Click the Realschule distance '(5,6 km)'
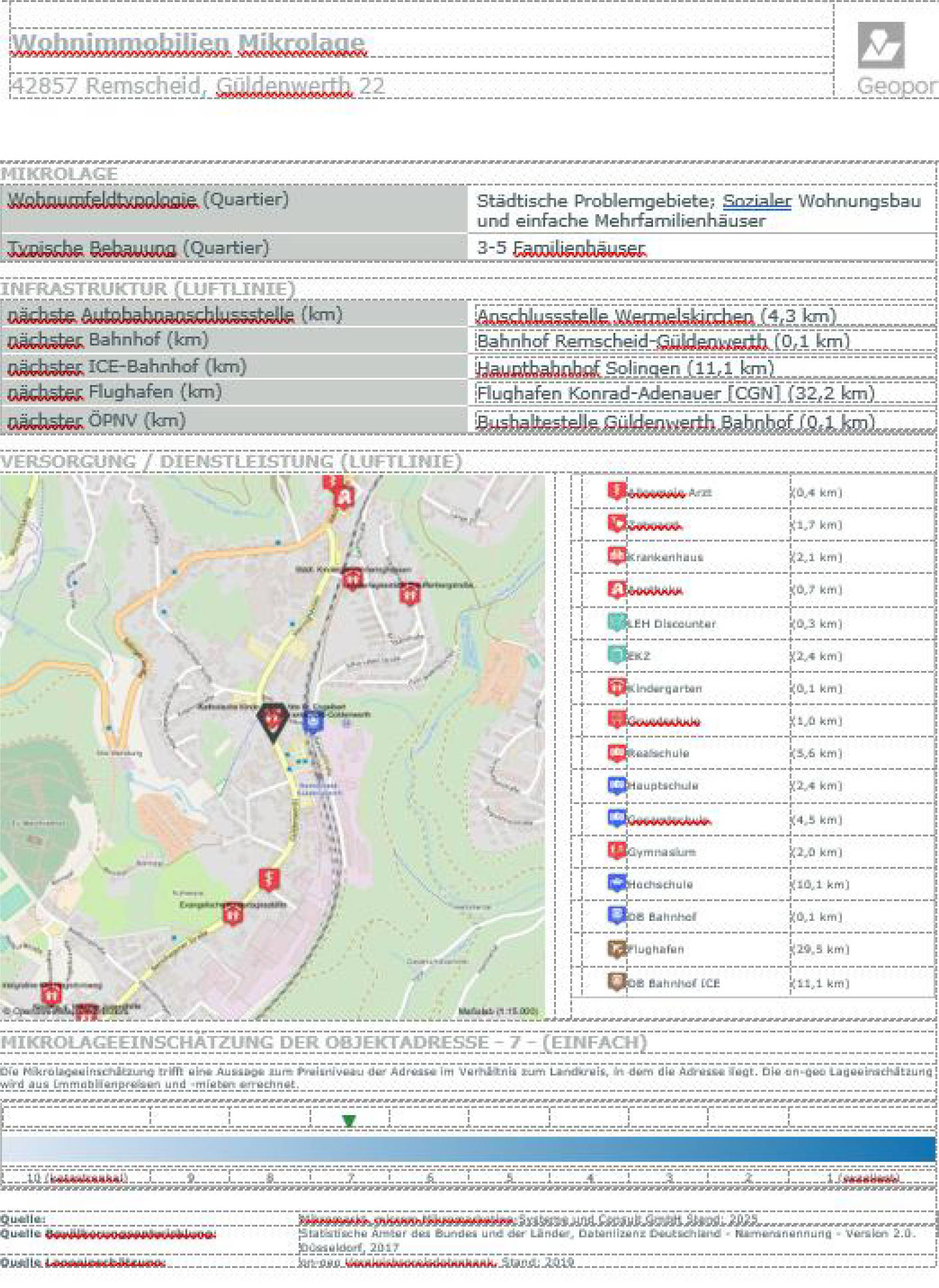Viewport: 939px width, 1288px height. [x=816, y=753]
